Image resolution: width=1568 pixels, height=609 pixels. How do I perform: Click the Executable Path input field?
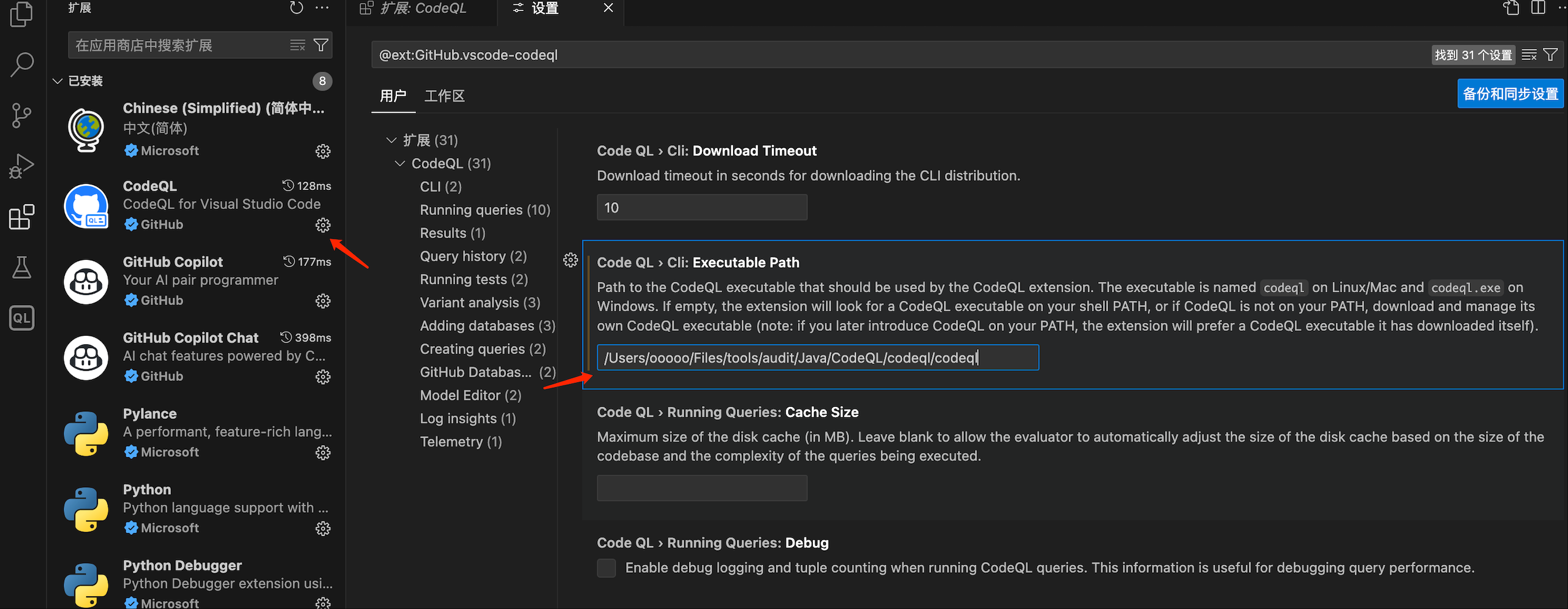(x=817, y=358)
